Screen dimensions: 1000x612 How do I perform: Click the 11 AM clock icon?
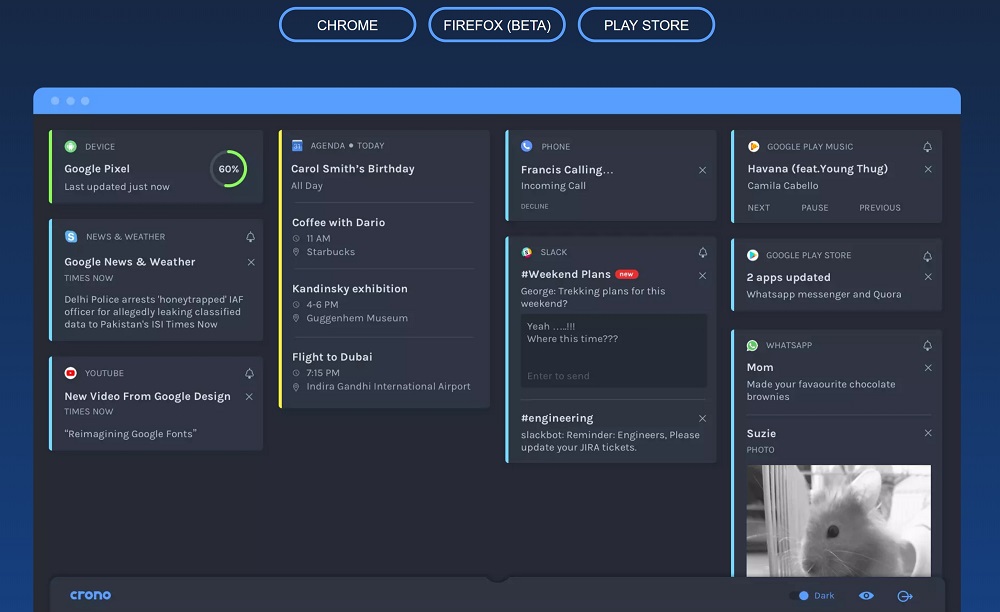[x=296, y=238]
